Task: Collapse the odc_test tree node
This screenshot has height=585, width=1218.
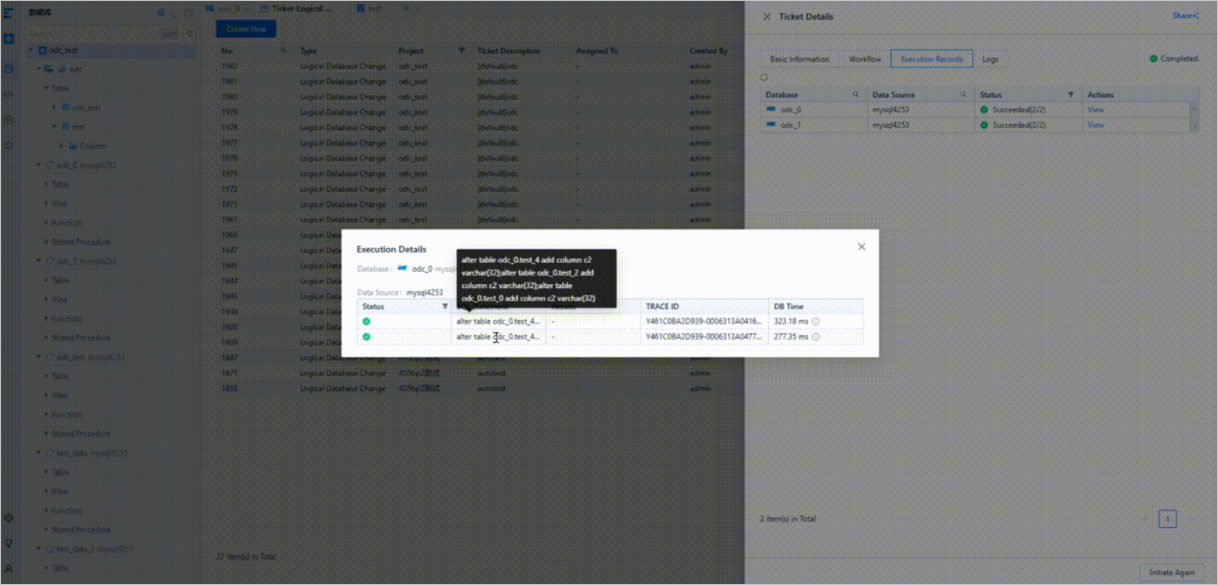Action: (30, 50)
